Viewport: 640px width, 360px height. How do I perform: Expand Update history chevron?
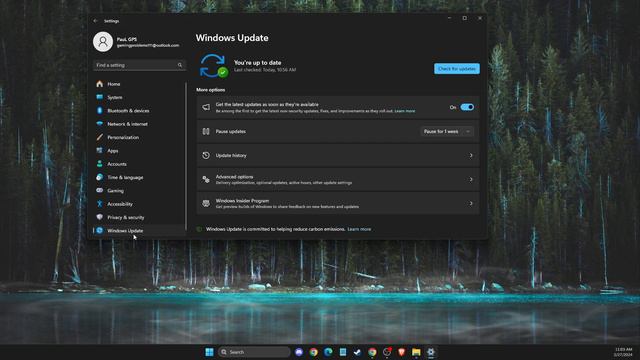tap(471, 156)
